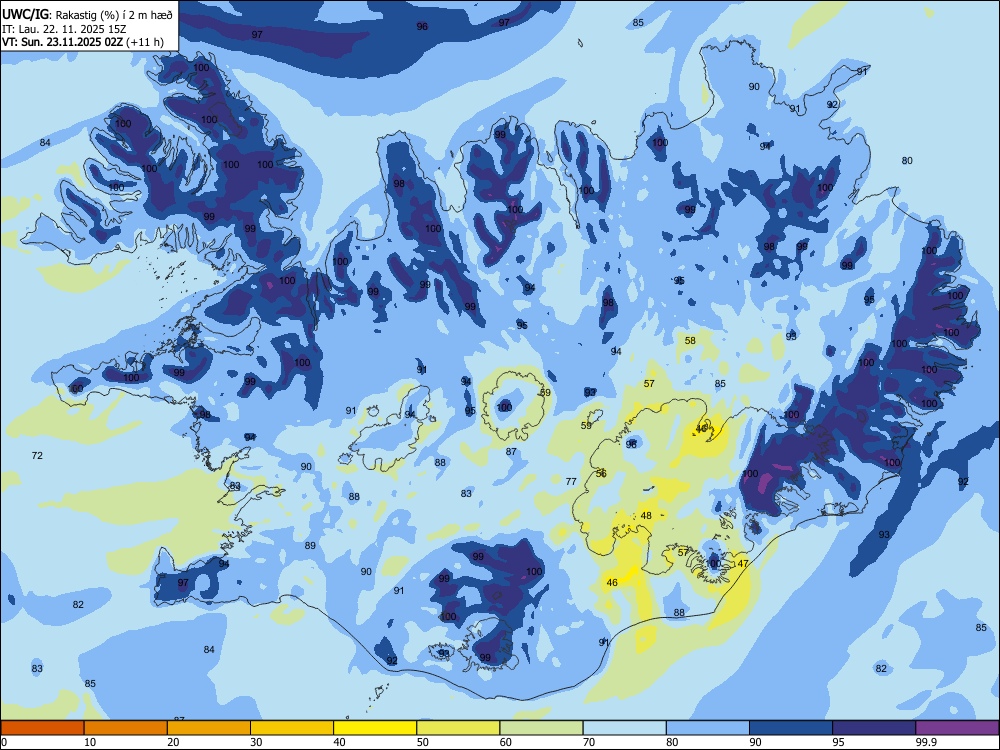Click the title text 'Rakastig (%) í 2 m hæð'
The height and width of the screenshot is (750, 1000).
coord(114,15)
